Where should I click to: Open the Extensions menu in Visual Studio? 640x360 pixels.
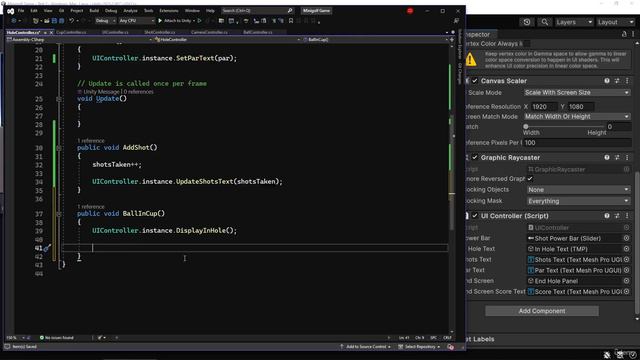click(169, 11)
